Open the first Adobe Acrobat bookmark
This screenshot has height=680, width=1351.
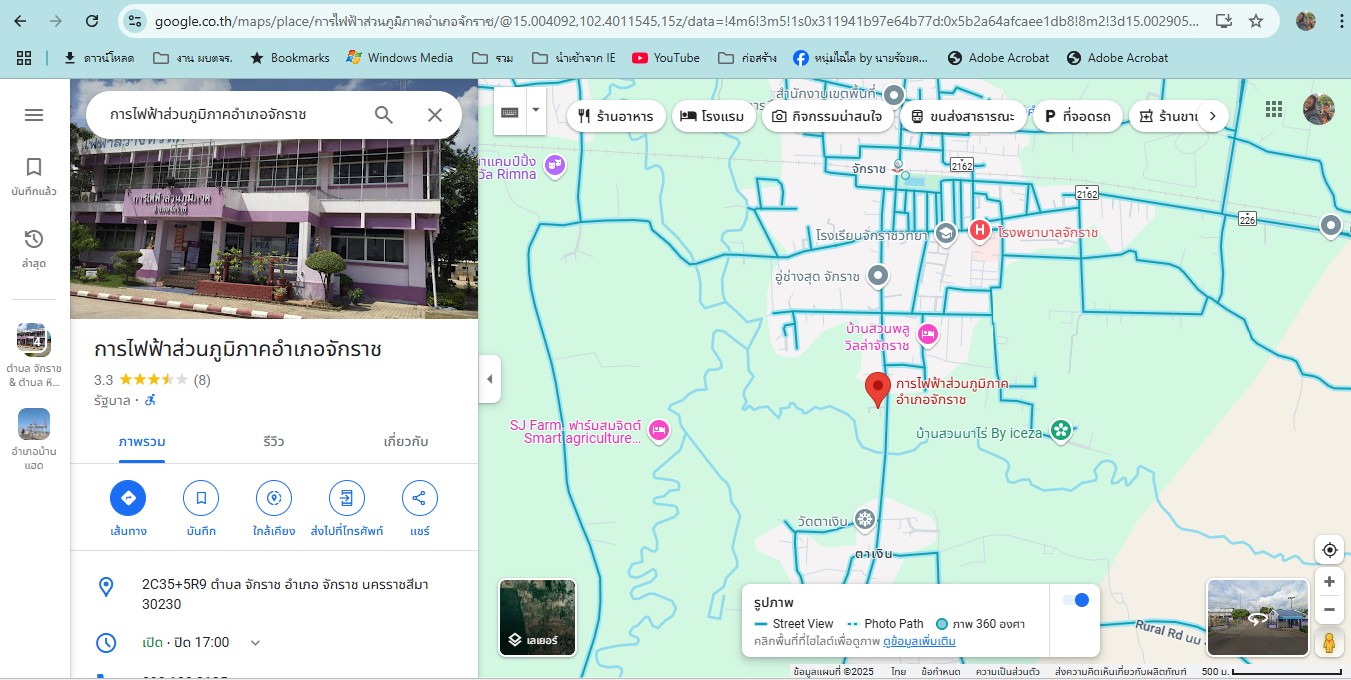pos(998,58)
